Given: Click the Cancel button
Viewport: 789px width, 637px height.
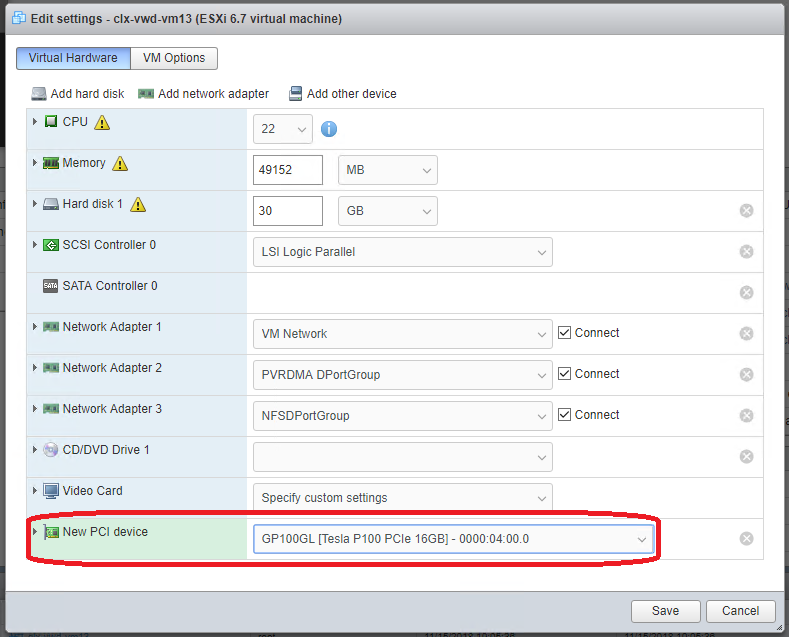Looking at the screenshot, I should click(741, 611).
